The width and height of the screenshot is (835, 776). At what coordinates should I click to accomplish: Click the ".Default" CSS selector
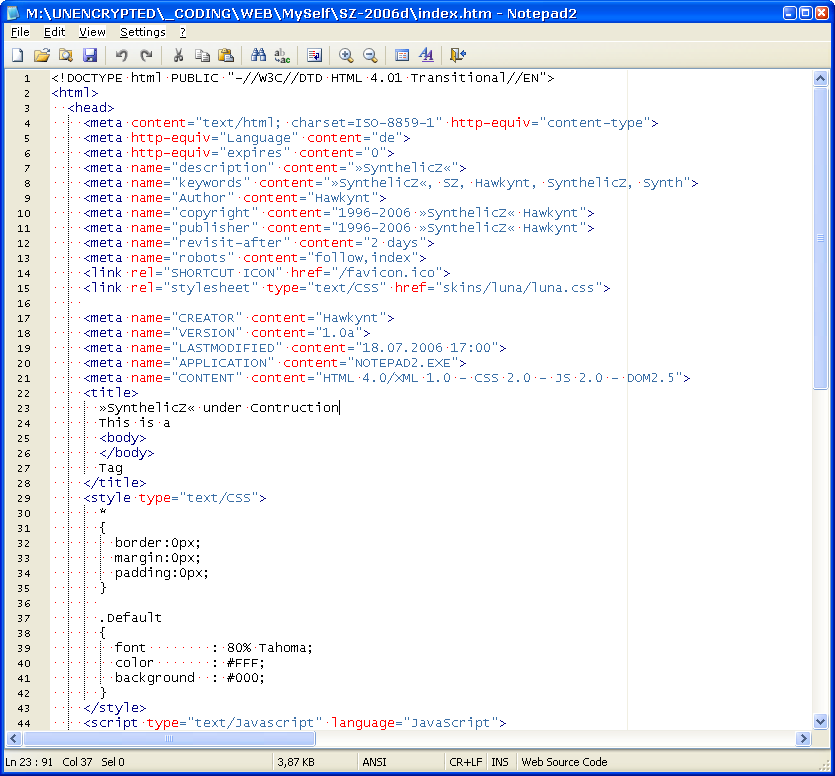pyautogui.click(x=130, y=618)
